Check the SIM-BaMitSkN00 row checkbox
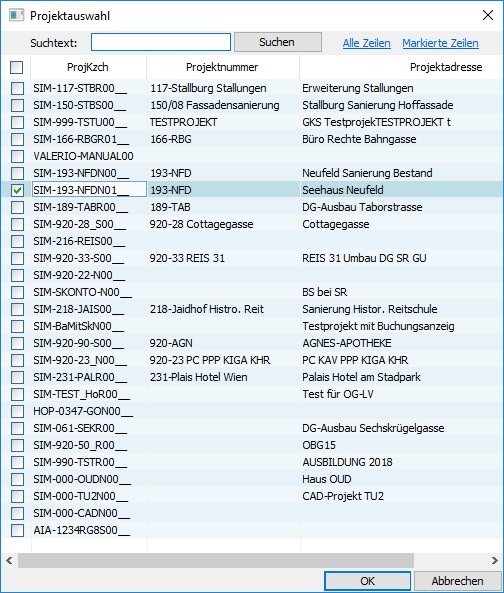The width and height of the screenshot is (504, 593). [x=17, y=326]
